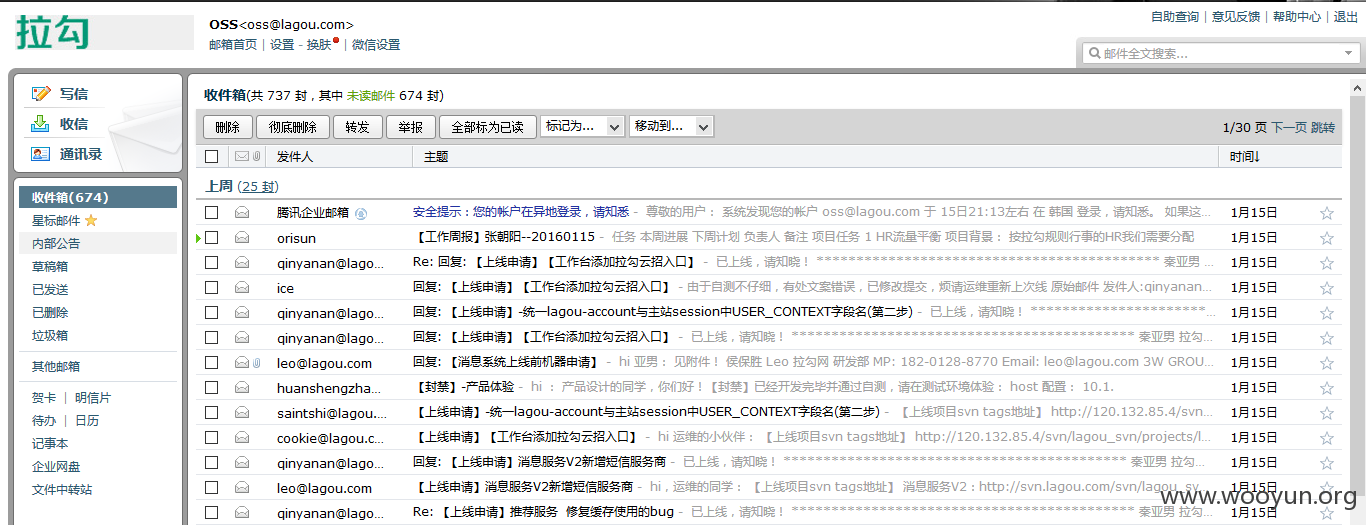1366x525 pixels.
Task: Open the 收件箱(674) folder
Action: click(98, 197)
